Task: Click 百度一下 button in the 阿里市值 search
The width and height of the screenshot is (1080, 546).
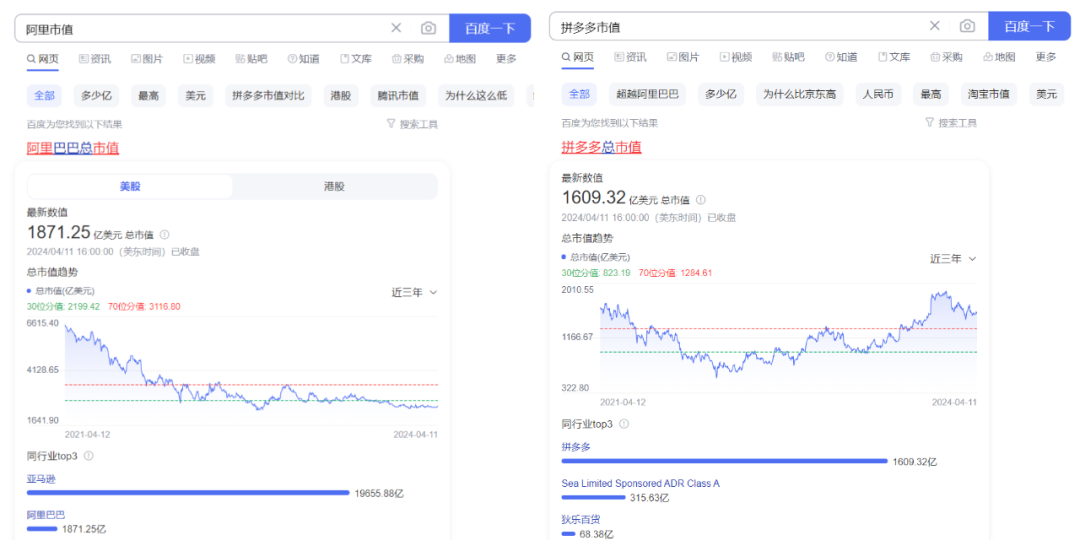Action: tap(490, 28)
